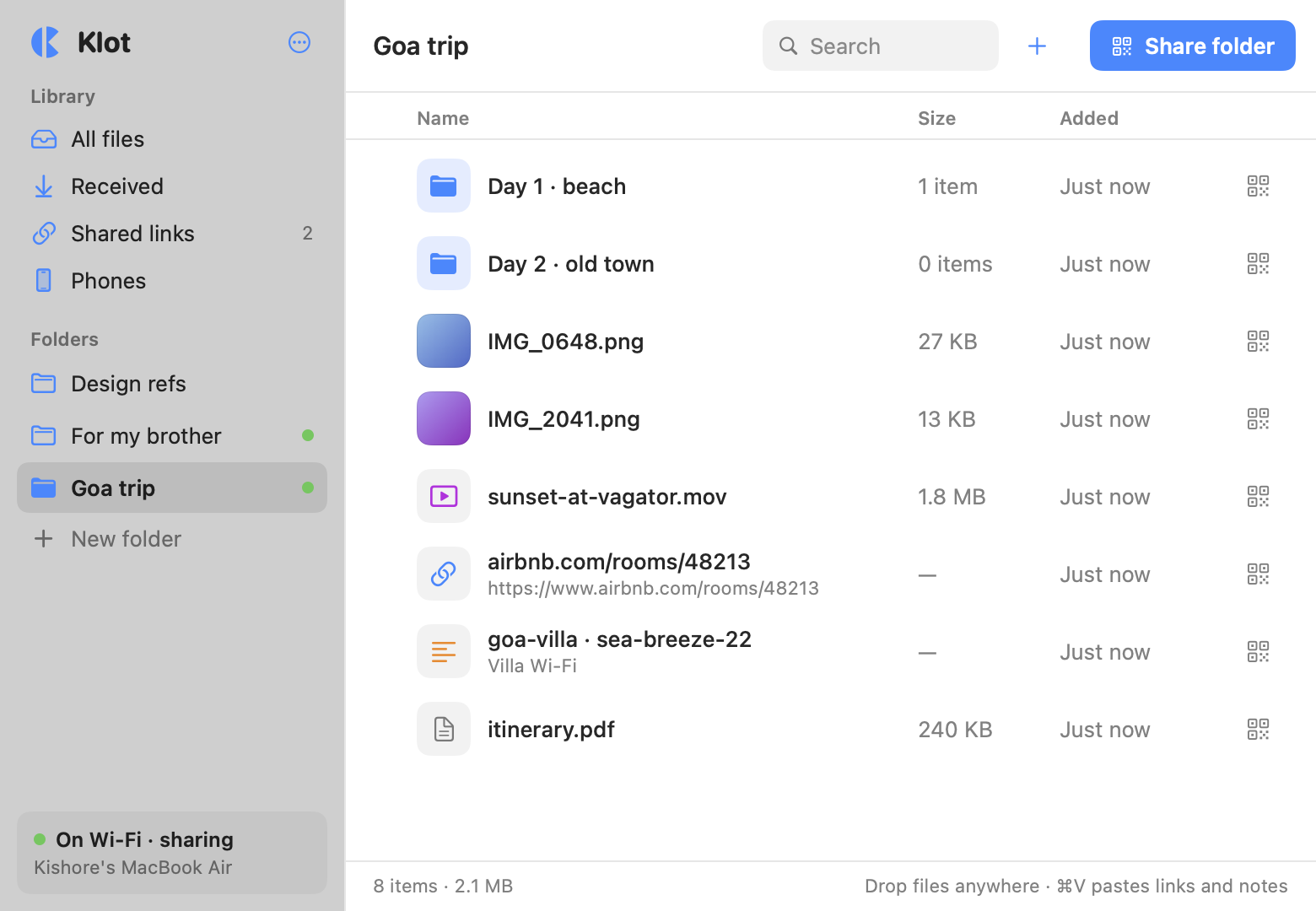Sort by Added column header
The height and width of the screenshot is (911, 1316).
pos(1089,118)
